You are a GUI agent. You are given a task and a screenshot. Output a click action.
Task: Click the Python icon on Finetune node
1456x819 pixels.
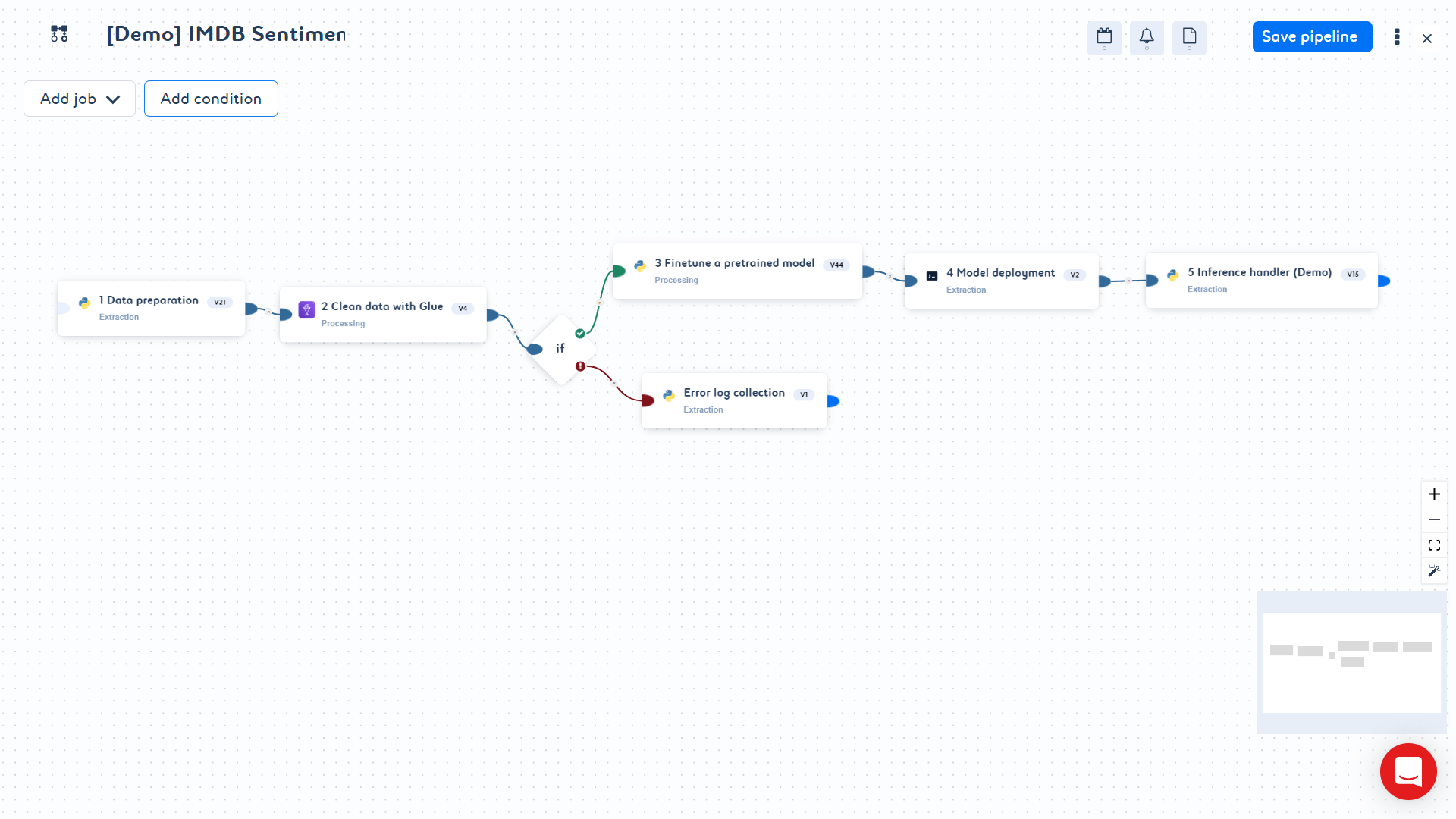[x=640, y=265]
